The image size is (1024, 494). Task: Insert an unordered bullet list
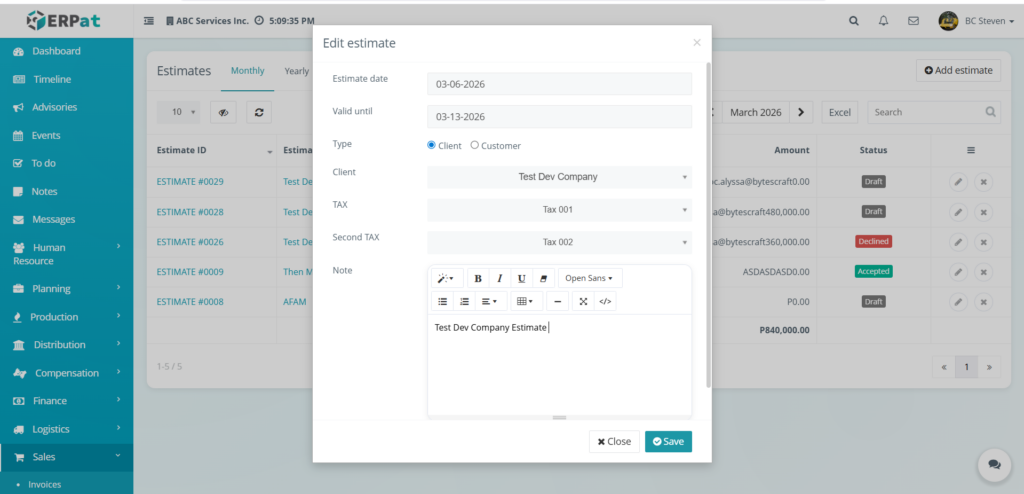pos(443,301)
